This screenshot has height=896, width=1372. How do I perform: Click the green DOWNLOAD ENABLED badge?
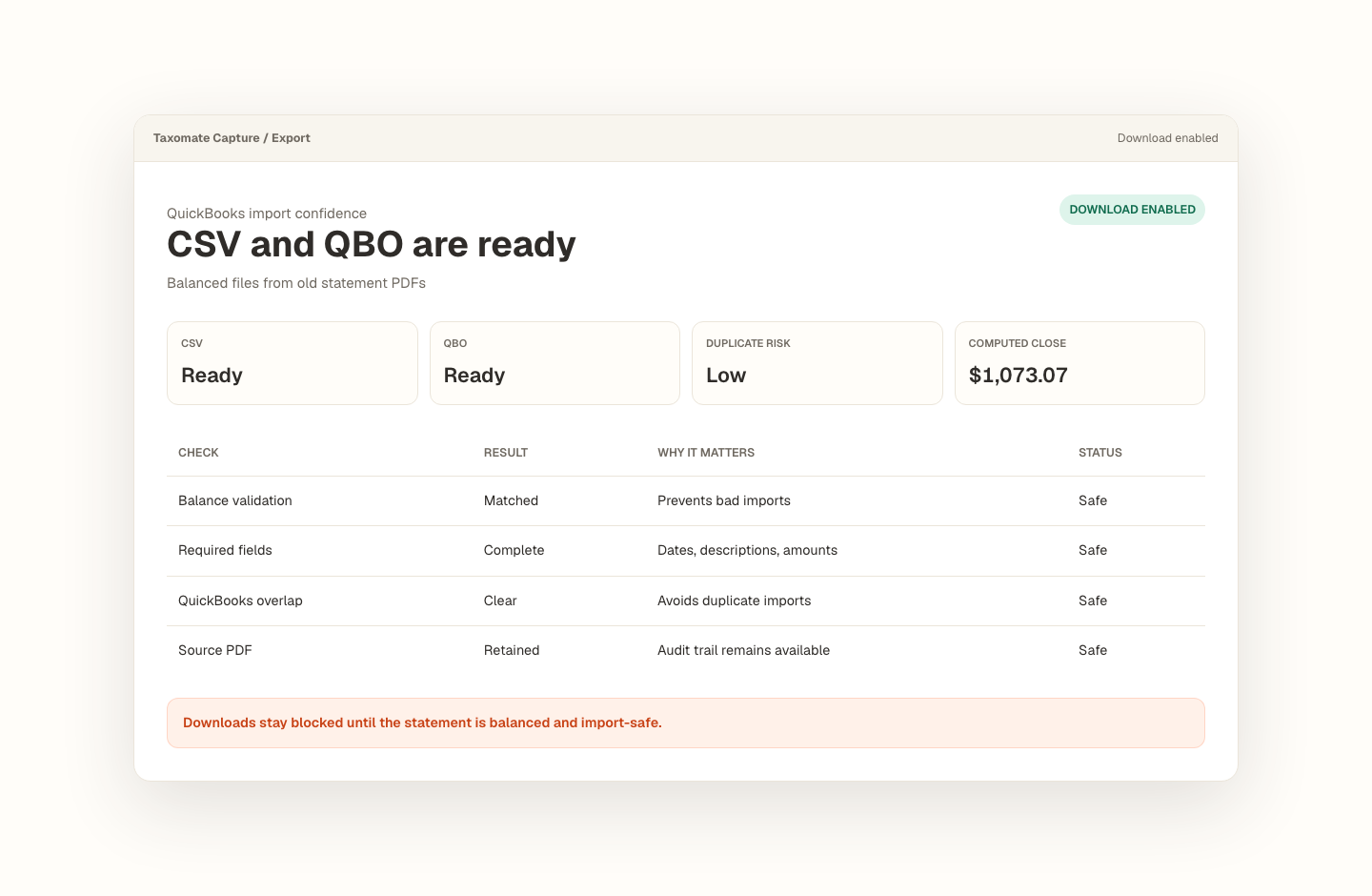[1132, 210]
